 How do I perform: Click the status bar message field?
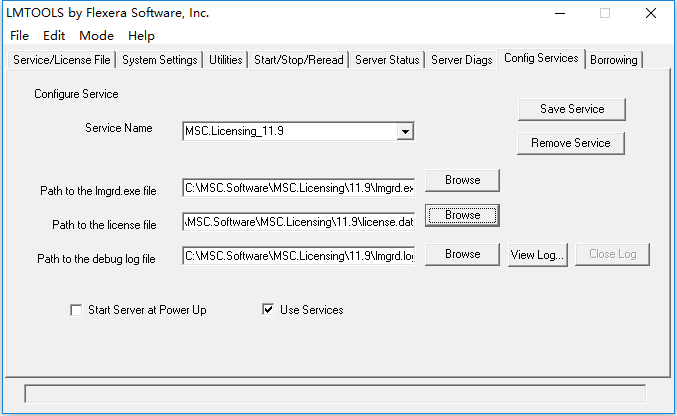tap(335, 394)
